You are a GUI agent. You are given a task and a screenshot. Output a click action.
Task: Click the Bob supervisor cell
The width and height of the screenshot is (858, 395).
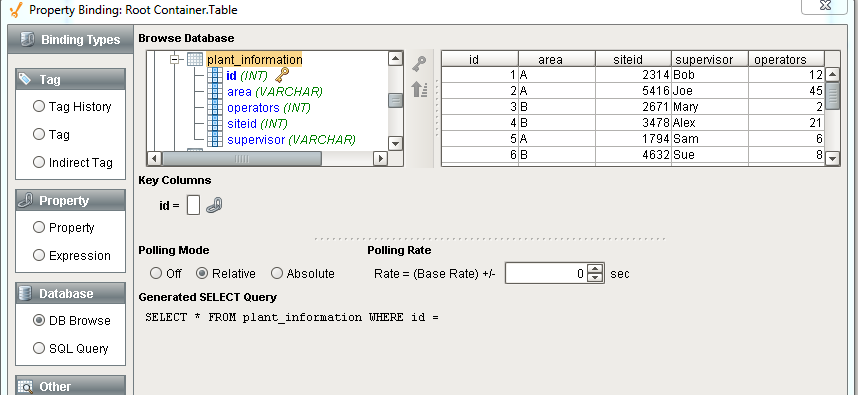pos(710,75)
